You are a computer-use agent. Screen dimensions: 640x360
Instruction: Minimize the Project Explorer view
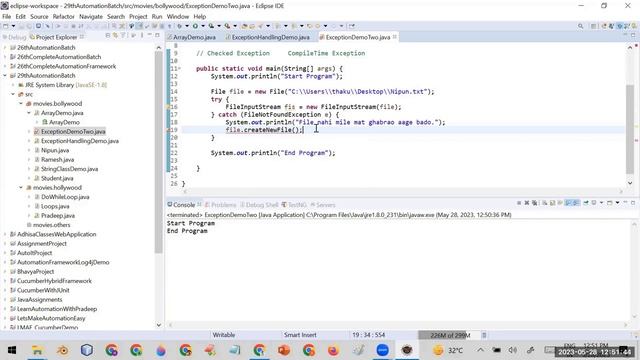(150, 36)
